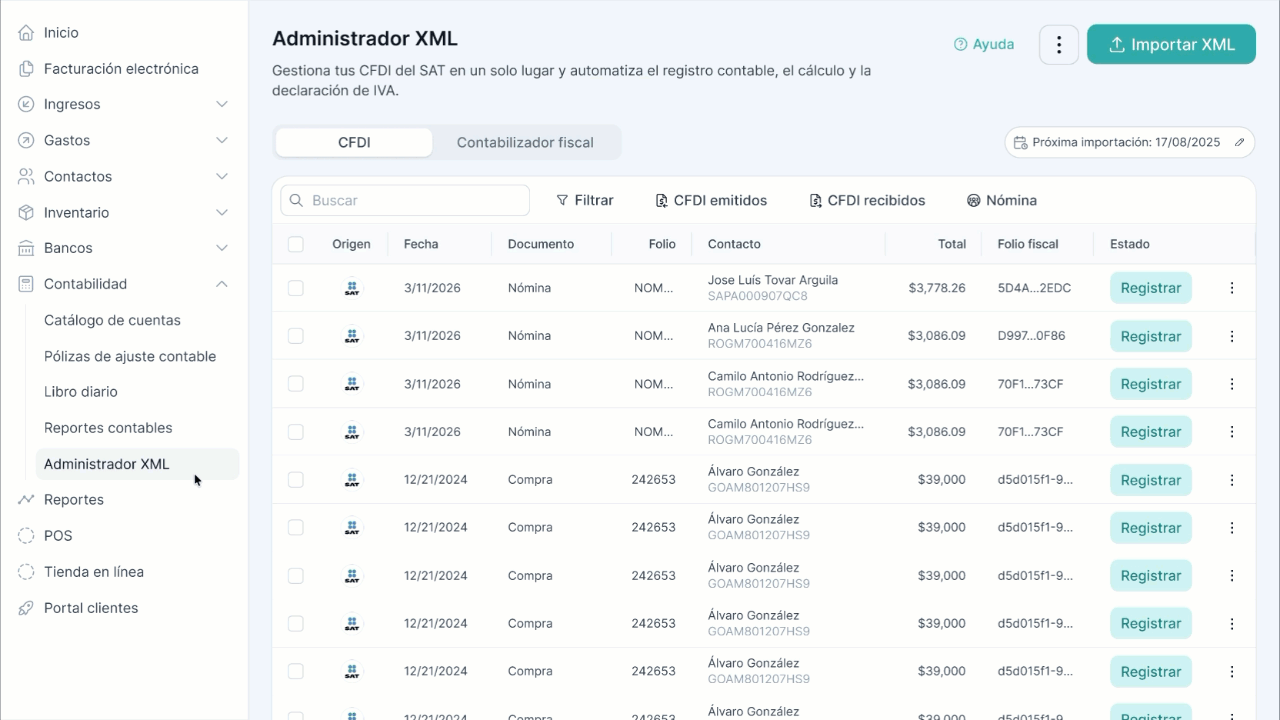Expand the Contactos menu chevron
Image resolution: width=1280 pixels, height=720 pixels.
(222, 176)
